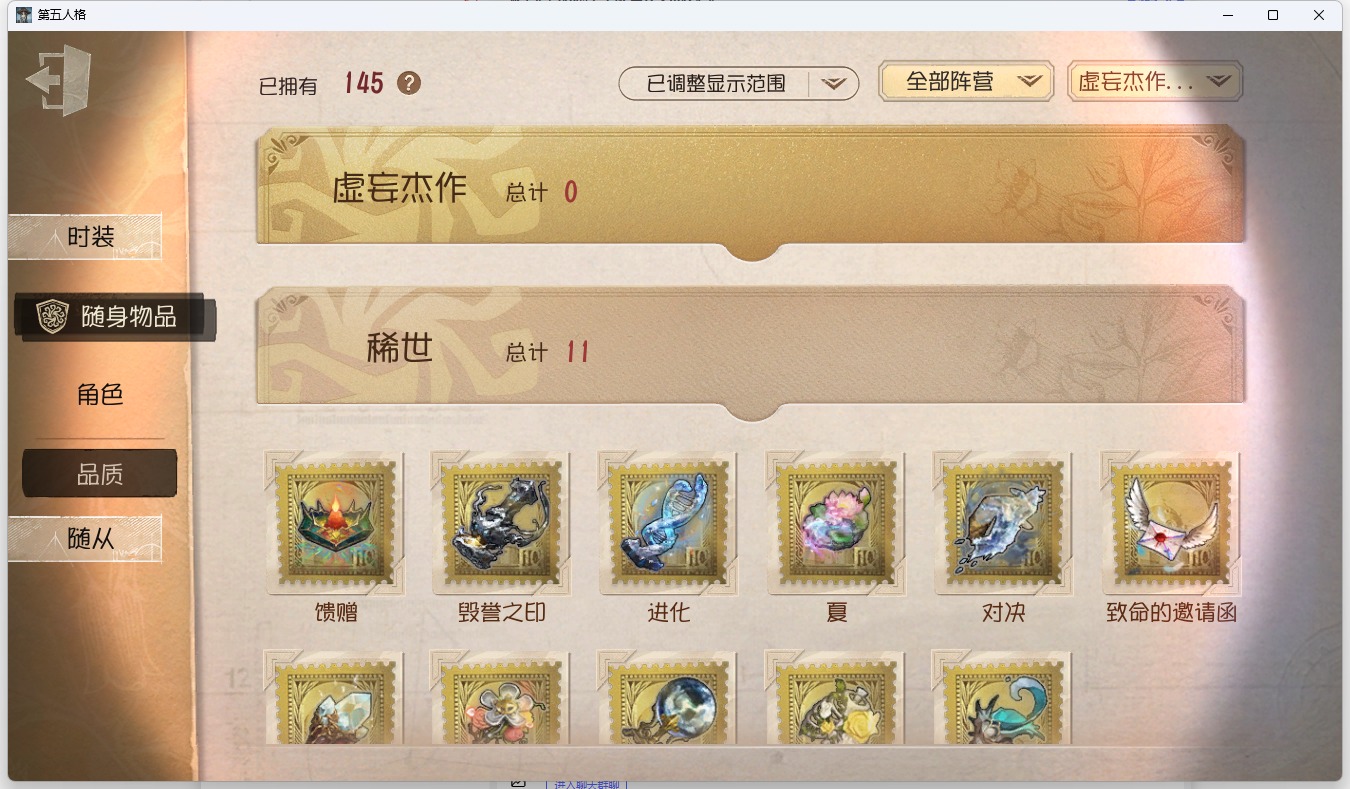
Task: Sort by 品质 option
Action: click(x=100, y=474)
